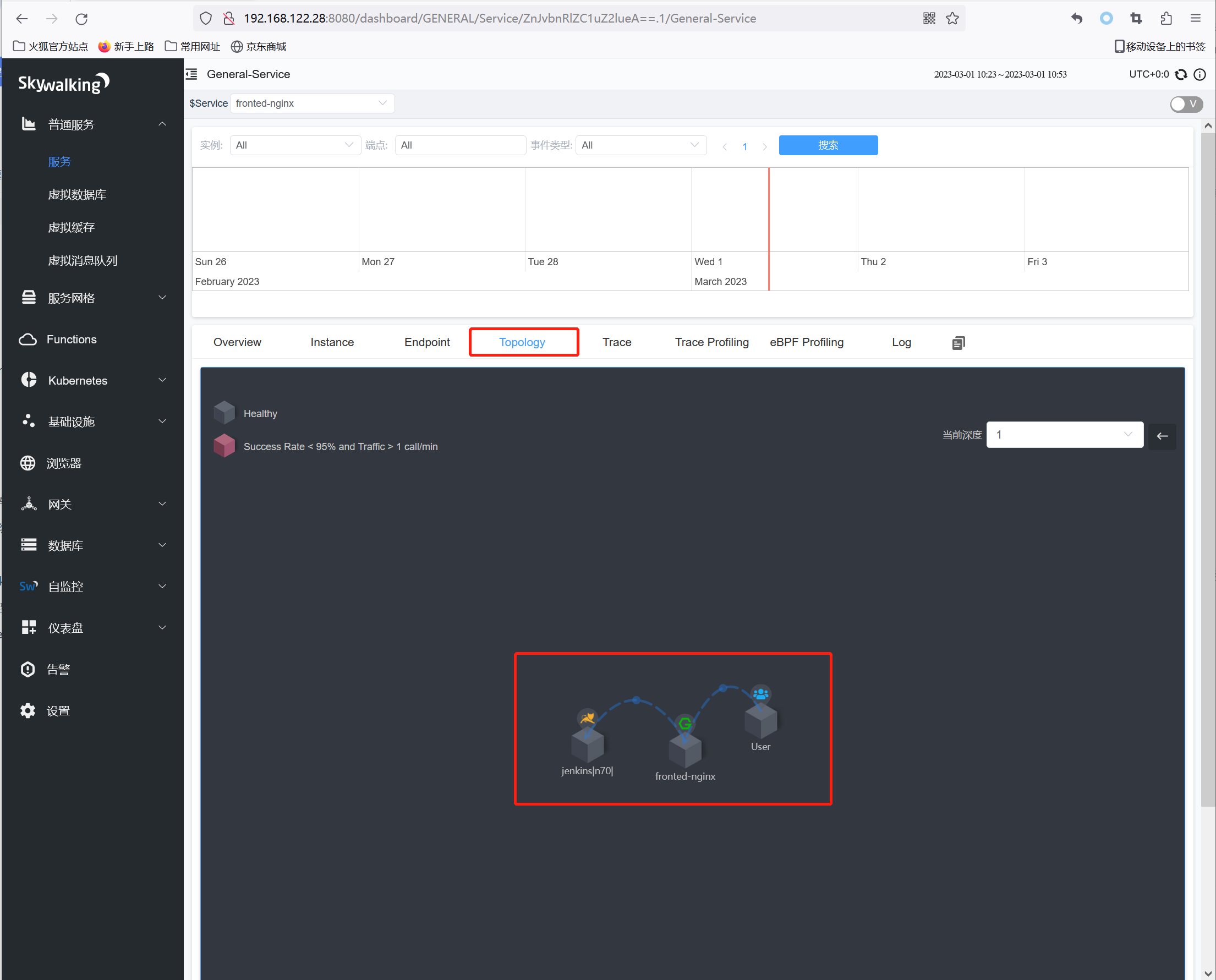Click the left arrow depth button
The height and width of the screenshot is (980, 1216).
click(1162, 435)
